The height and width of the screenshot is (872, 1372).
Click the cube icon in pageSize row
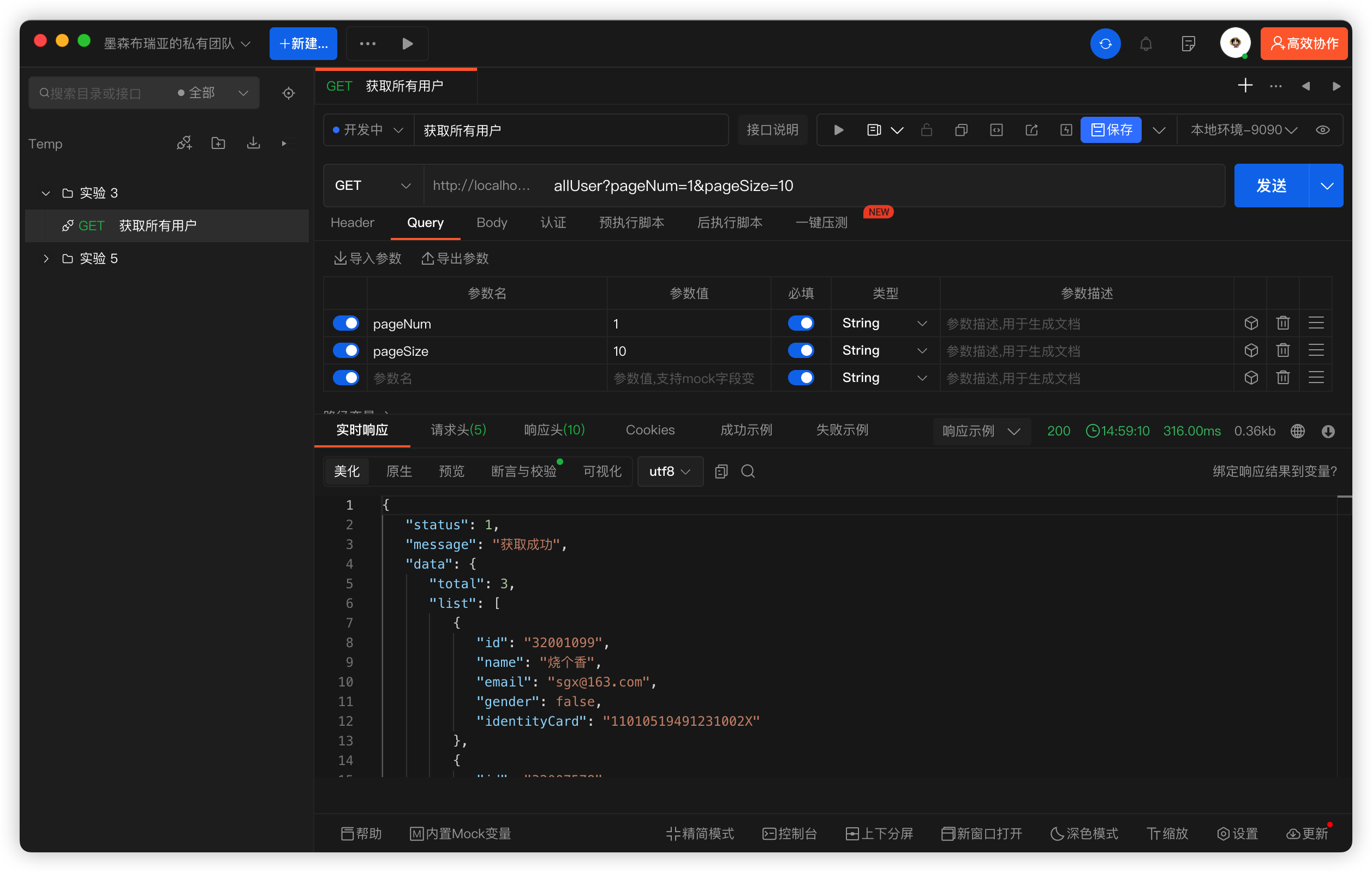[1251, 350]
